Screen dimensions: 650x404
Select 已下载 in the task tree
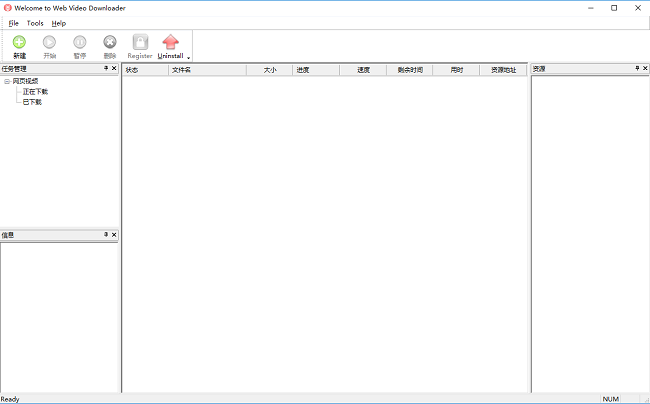pos(32,101)
